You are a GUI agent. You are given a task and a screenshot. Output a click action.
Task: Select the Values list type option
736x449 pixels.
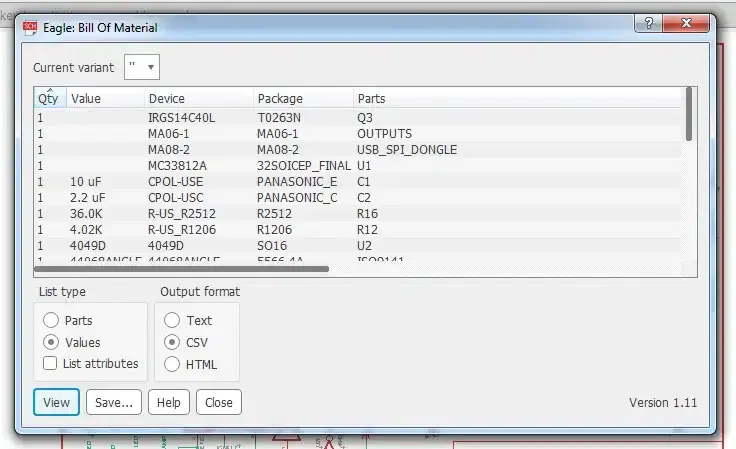coord(51,342)
